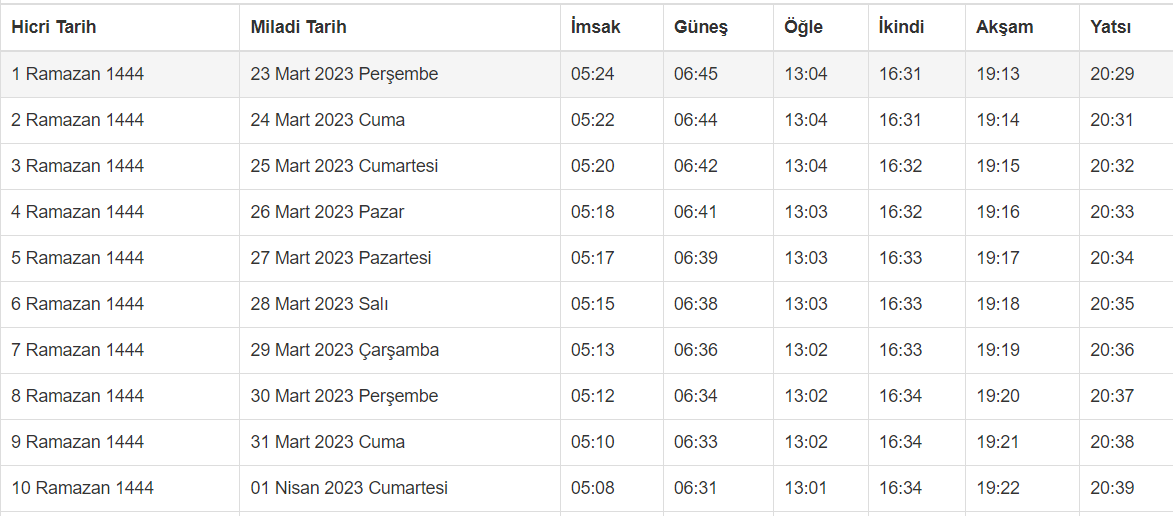Click the 23 Mart 2023 Perşembe cell
This screenshot has height=516, width=1173.
(x=344, y=74)
